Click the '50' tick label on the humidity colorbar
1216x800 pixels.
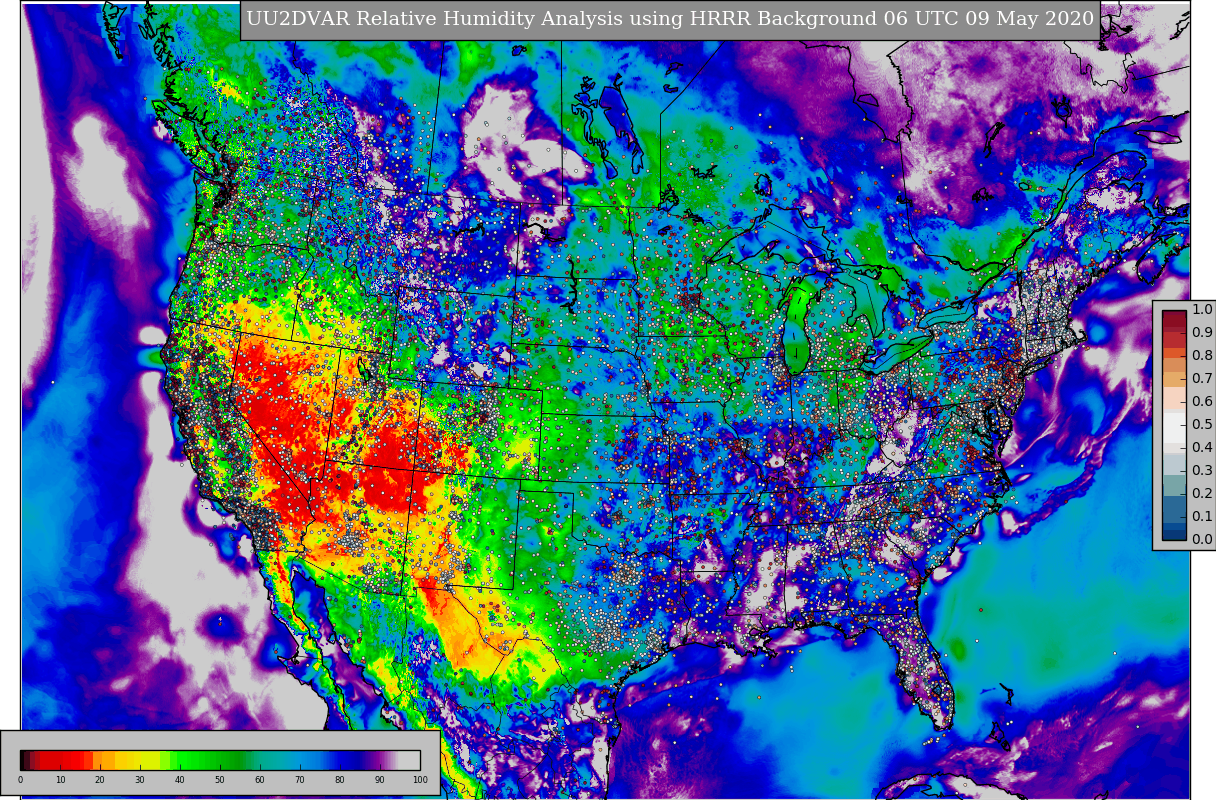(x=220, y=780)
